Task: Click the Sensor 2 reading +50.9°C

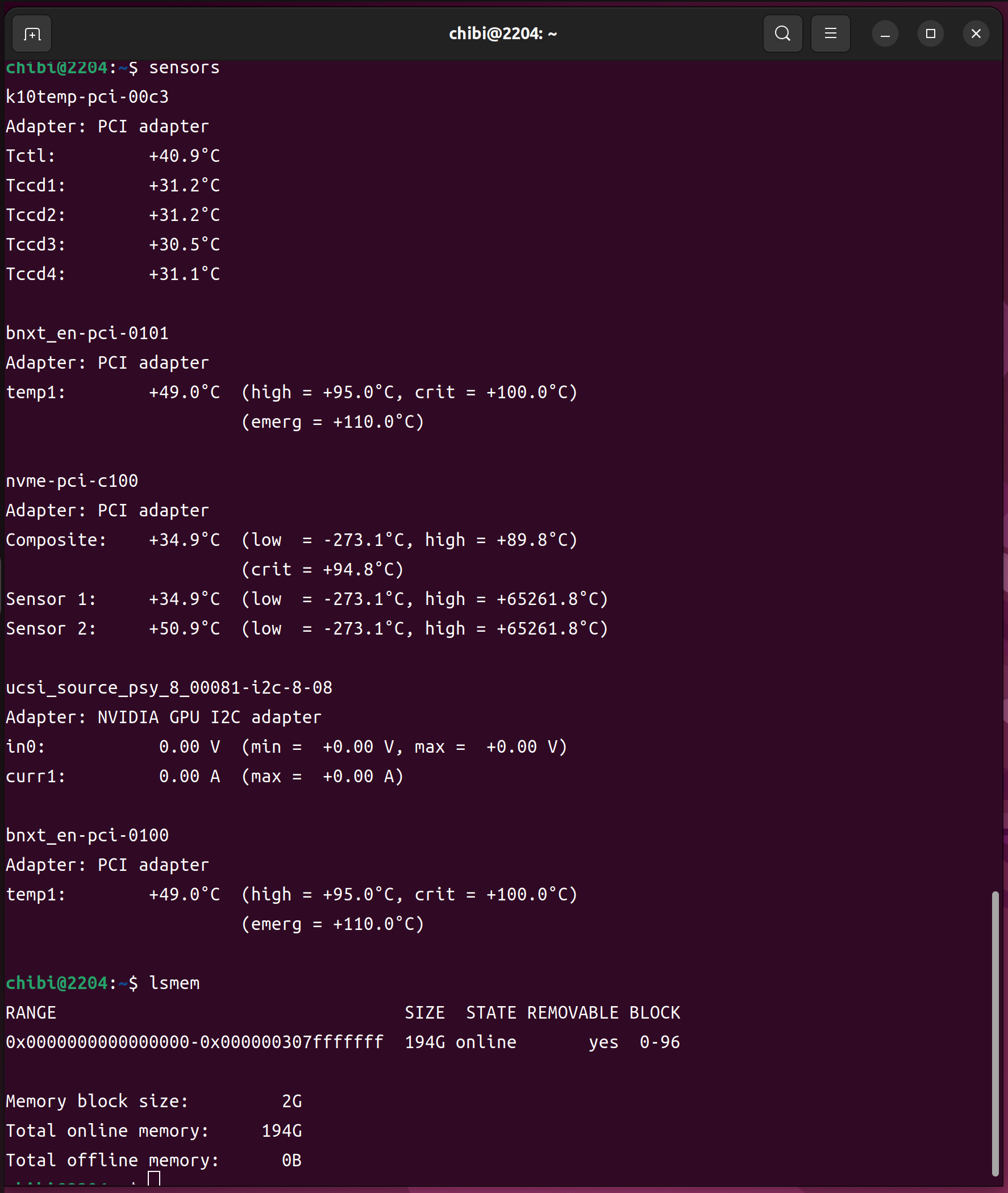Action: (184, 629)
